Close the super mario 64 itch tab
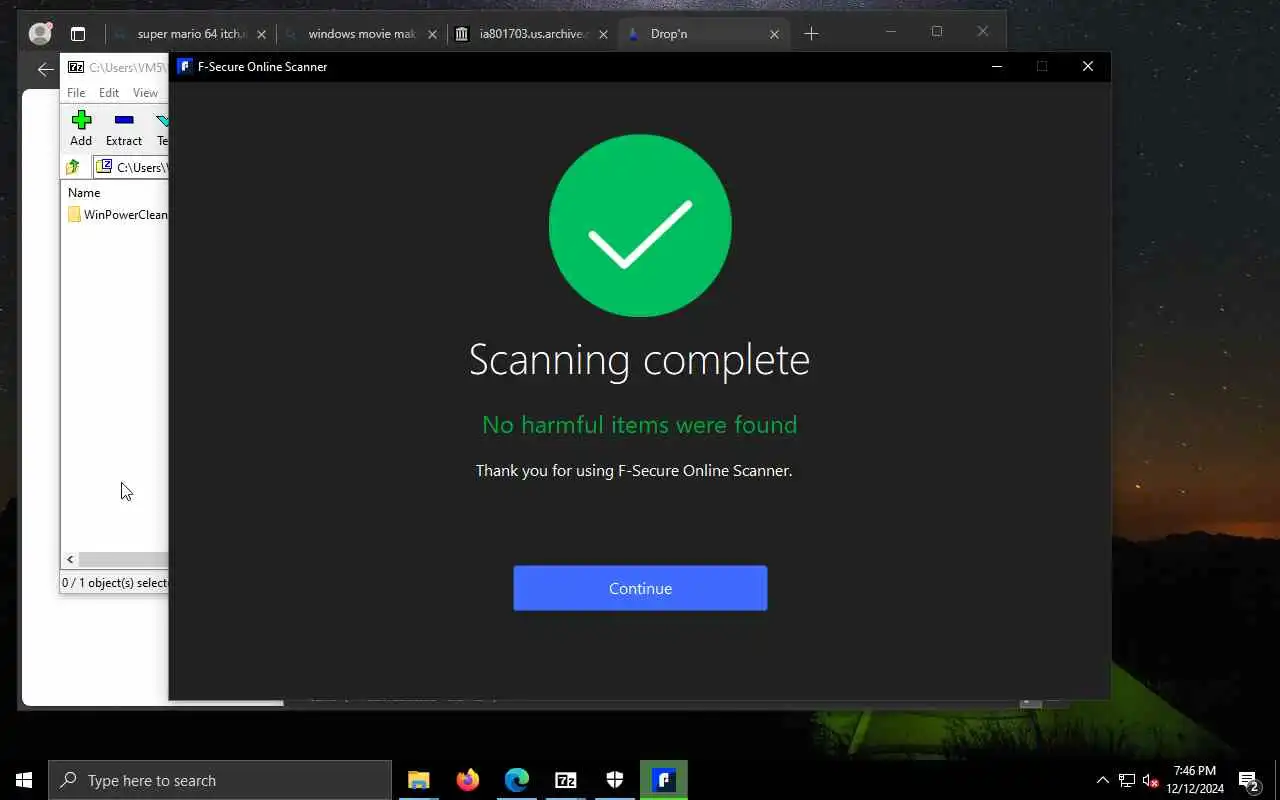This screenshot has height=800, width=1280. (x=261, y=34)
